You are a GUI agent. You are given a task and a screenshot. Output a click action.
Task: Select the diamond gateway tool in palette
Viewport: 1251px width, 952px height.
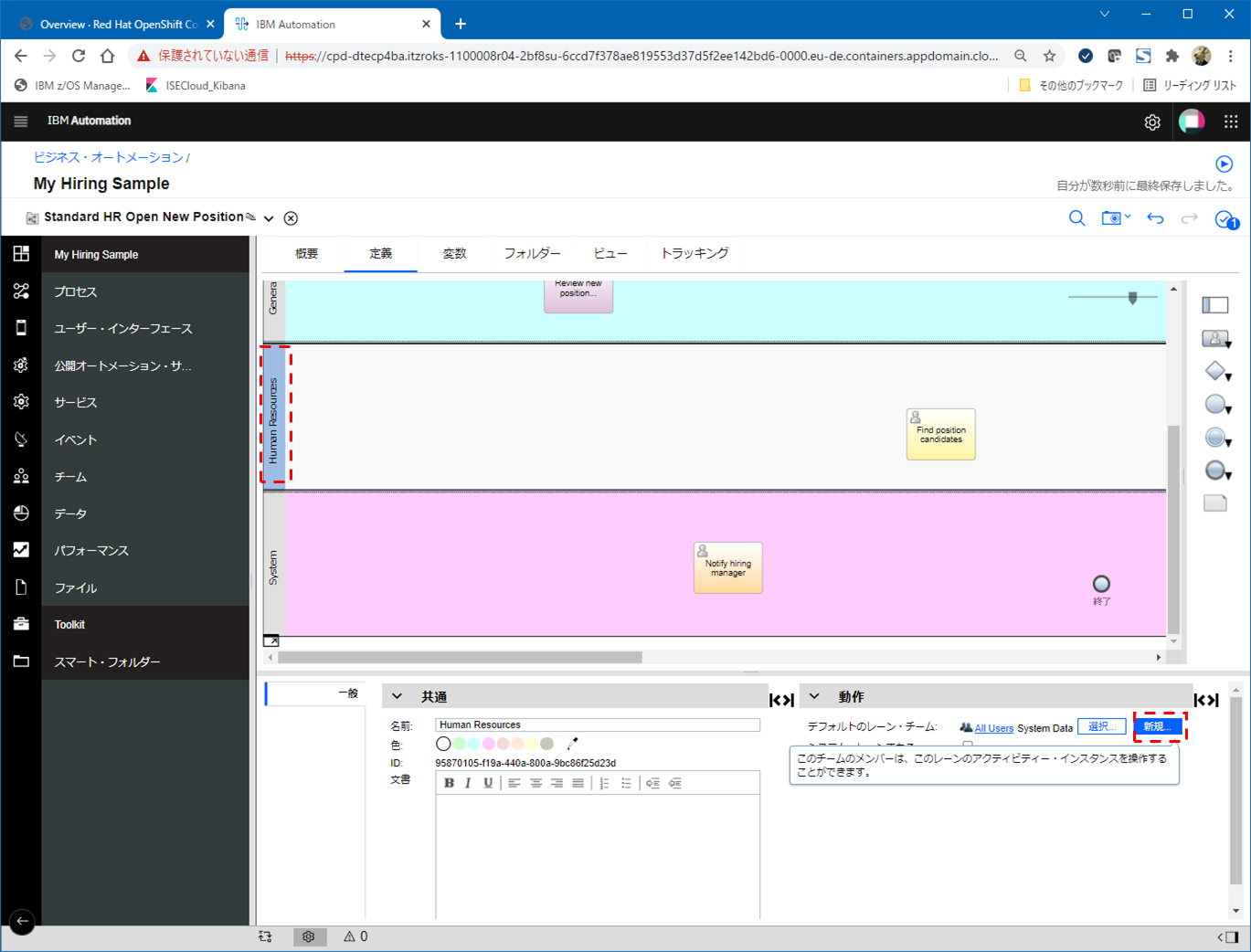(x=1214, y=371)
